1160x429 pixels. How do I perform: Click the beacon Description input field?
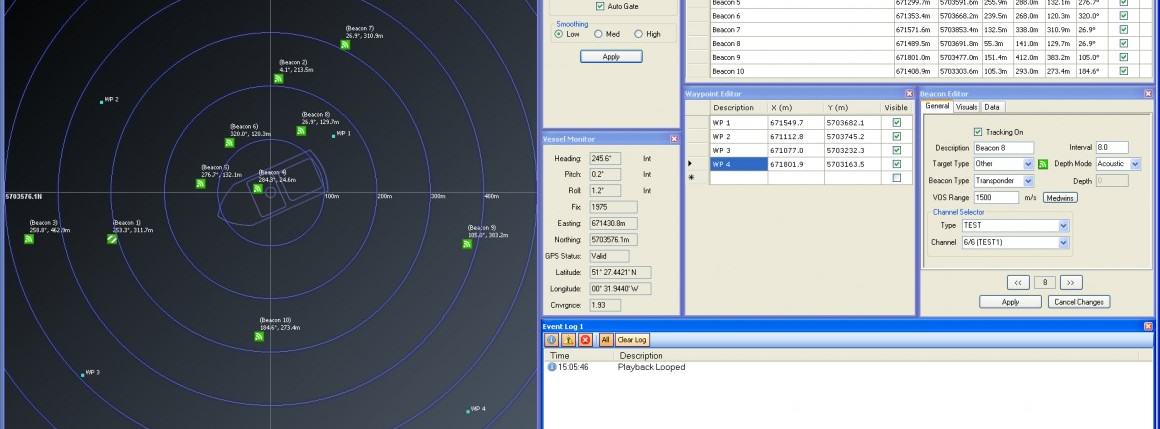click(1004, 148)
